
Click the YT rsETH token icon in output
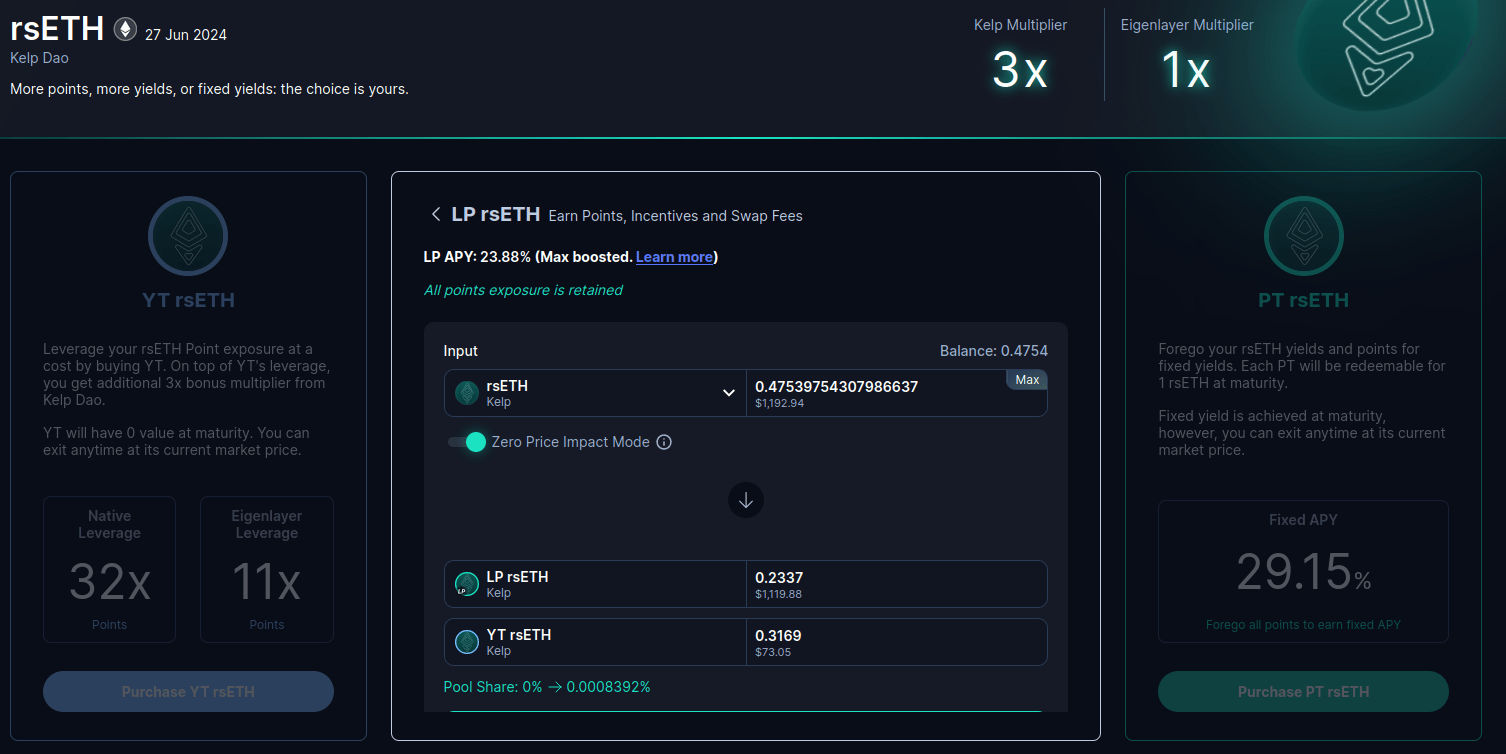466,642
